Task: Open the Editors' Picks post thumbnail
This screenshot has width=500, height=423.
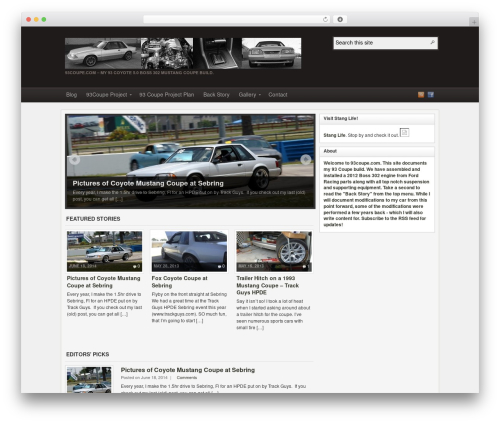Action: 89,380
